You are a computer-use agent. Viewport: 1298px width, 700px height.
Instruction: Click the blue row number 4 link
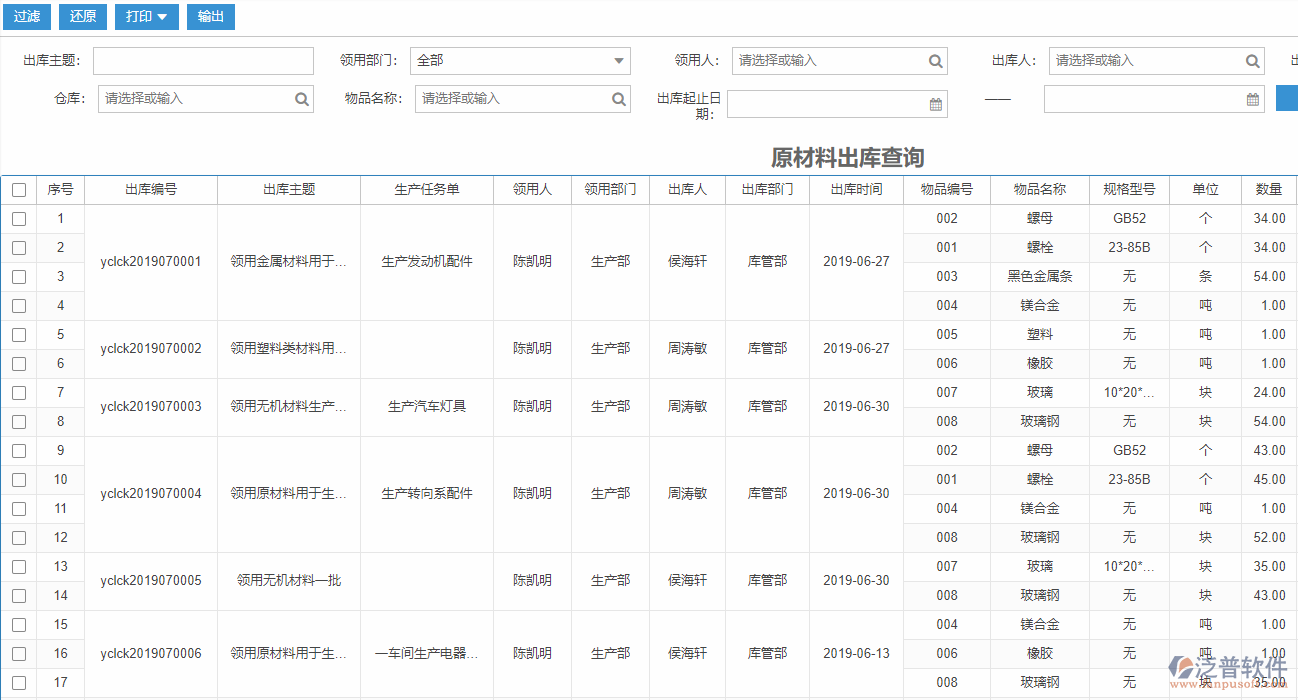pos(60,305)
